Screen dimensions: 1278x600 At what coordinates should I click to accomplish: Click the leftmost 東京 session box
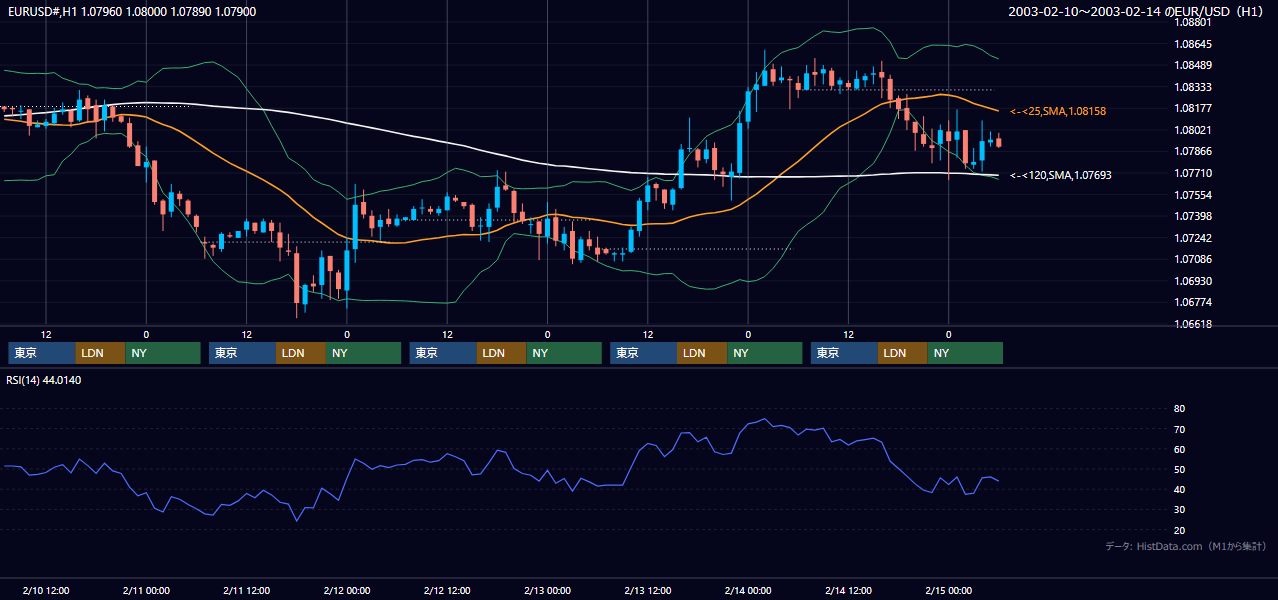[x=42, y=353]
